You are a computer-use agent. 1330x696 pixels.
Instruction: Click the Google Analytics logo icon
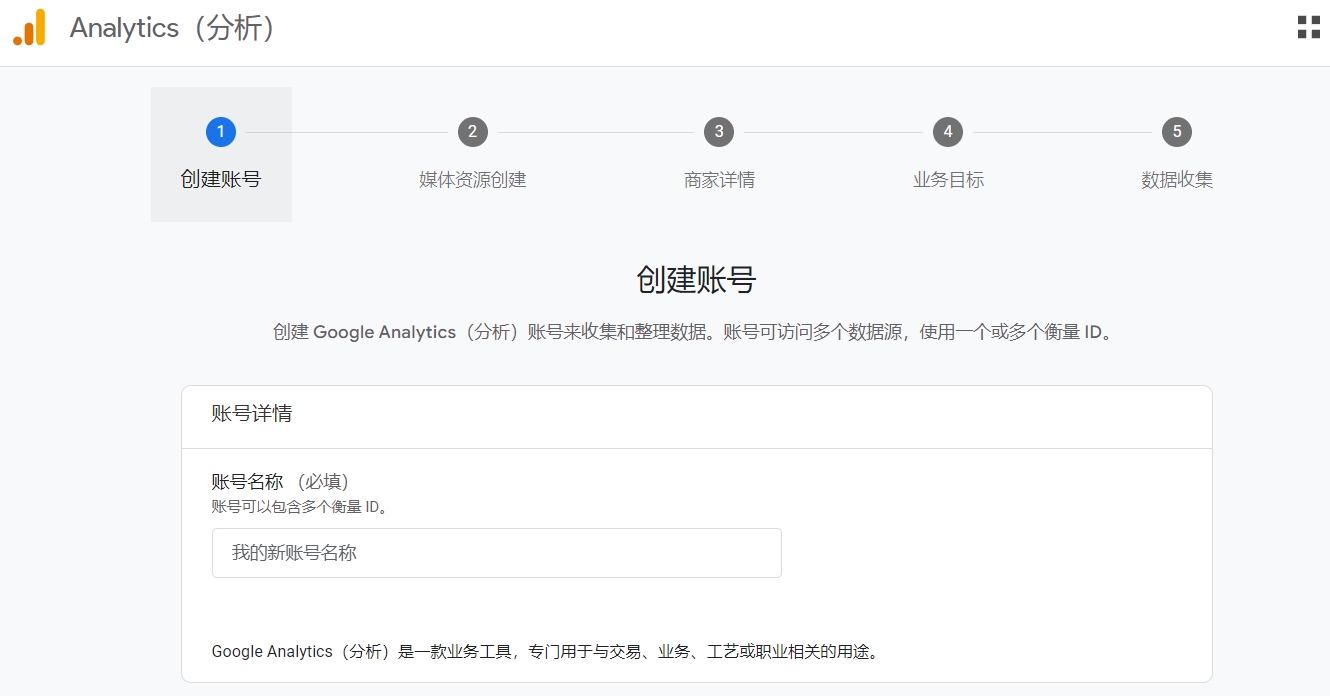pyautogui.click(x=30, y=28)
